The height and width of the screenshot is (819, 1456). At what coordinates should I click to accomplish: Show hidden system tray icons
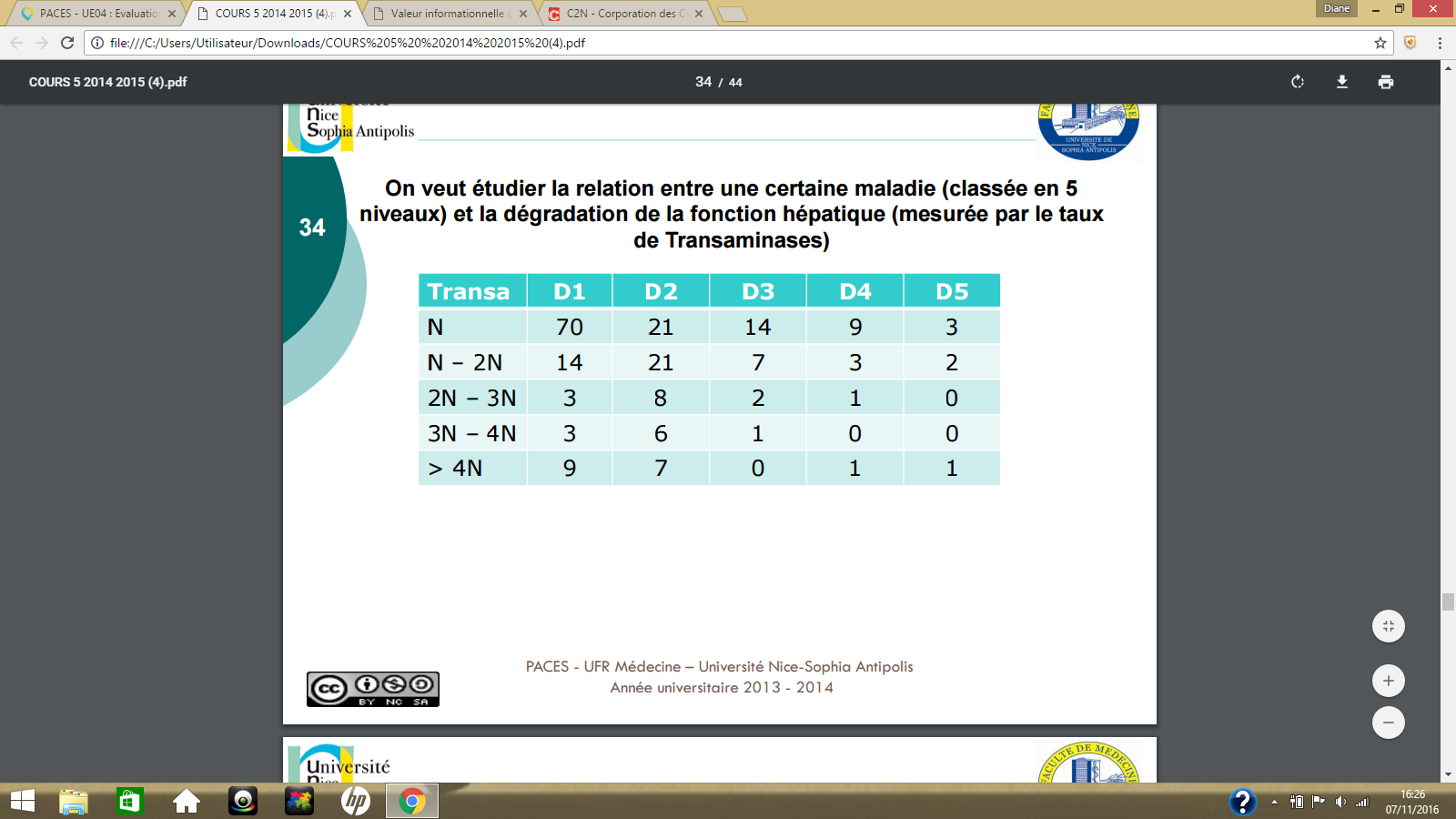tap(1274, 802)
